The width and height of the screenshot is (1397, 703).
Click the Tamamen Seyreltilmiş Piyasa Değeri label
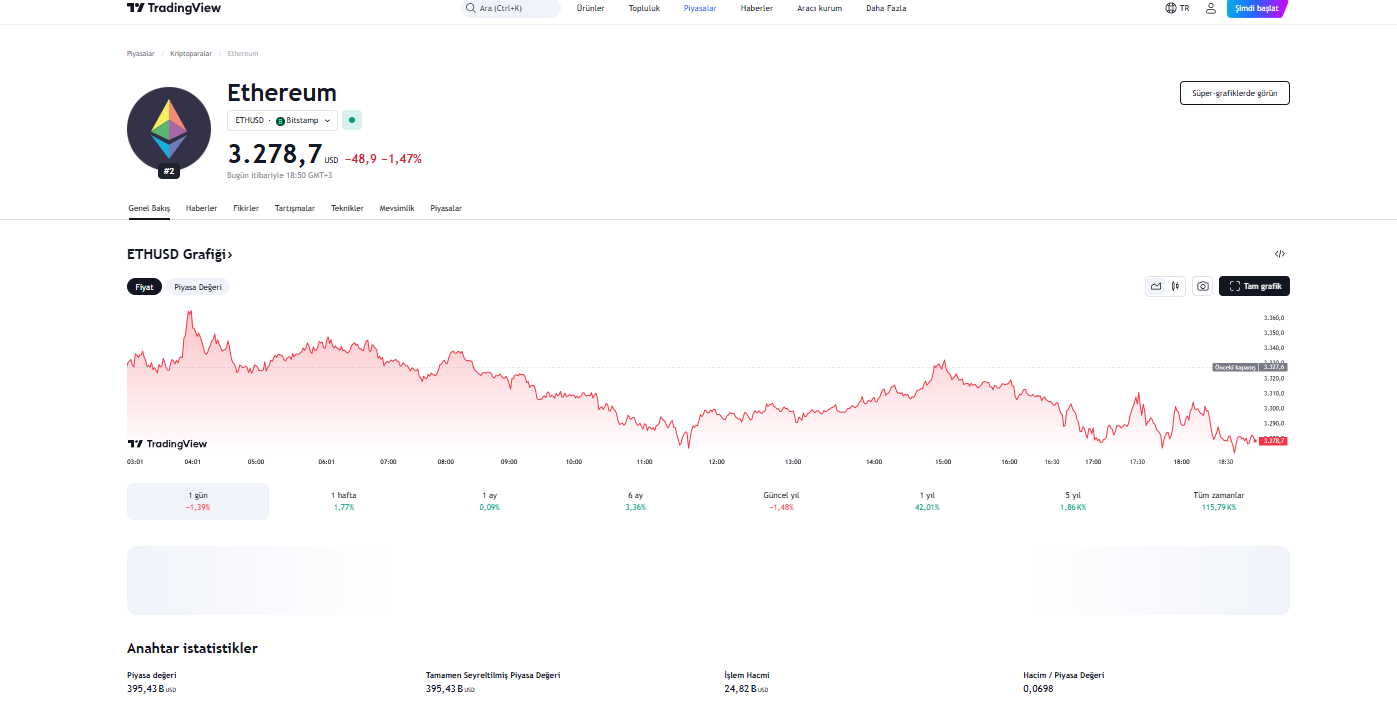pos(493,675)
